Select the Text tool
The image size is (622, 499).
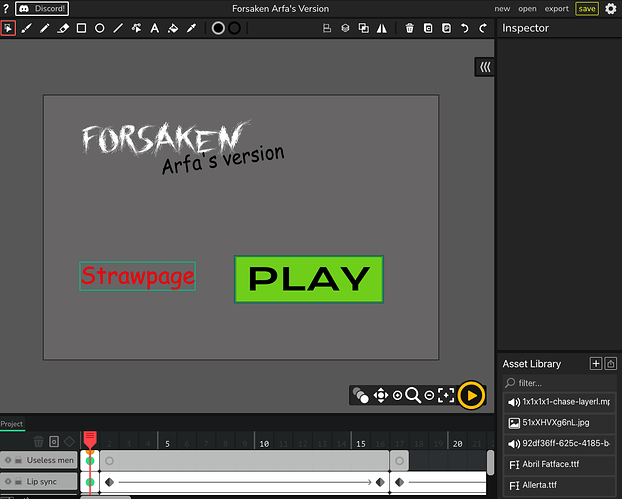154,28
